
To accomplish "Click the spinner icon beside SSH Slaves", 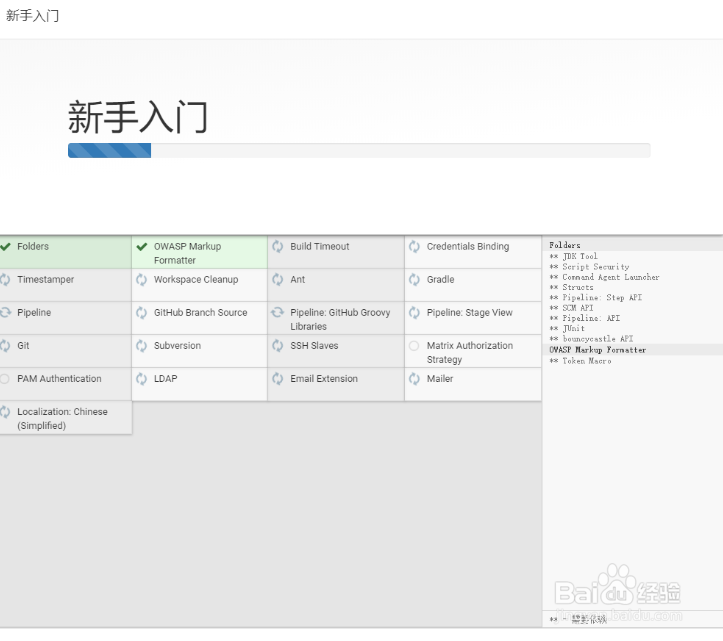I will click(278, 346).
